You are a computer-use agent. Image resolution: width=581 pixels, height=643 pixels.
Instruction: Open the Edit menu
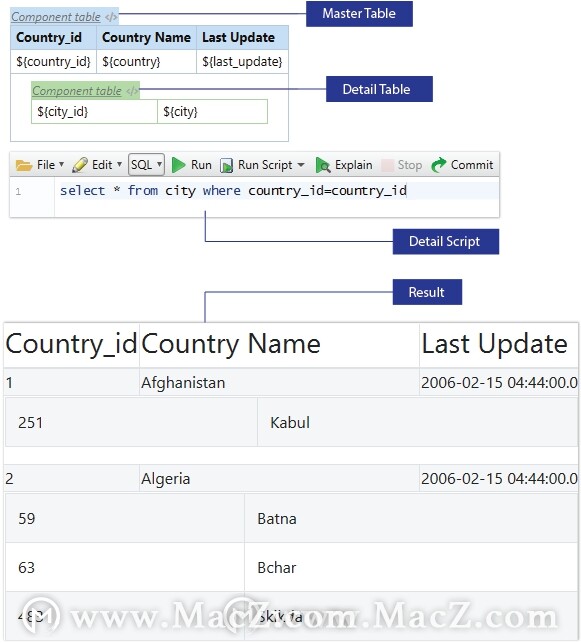(x=102, y=165)
